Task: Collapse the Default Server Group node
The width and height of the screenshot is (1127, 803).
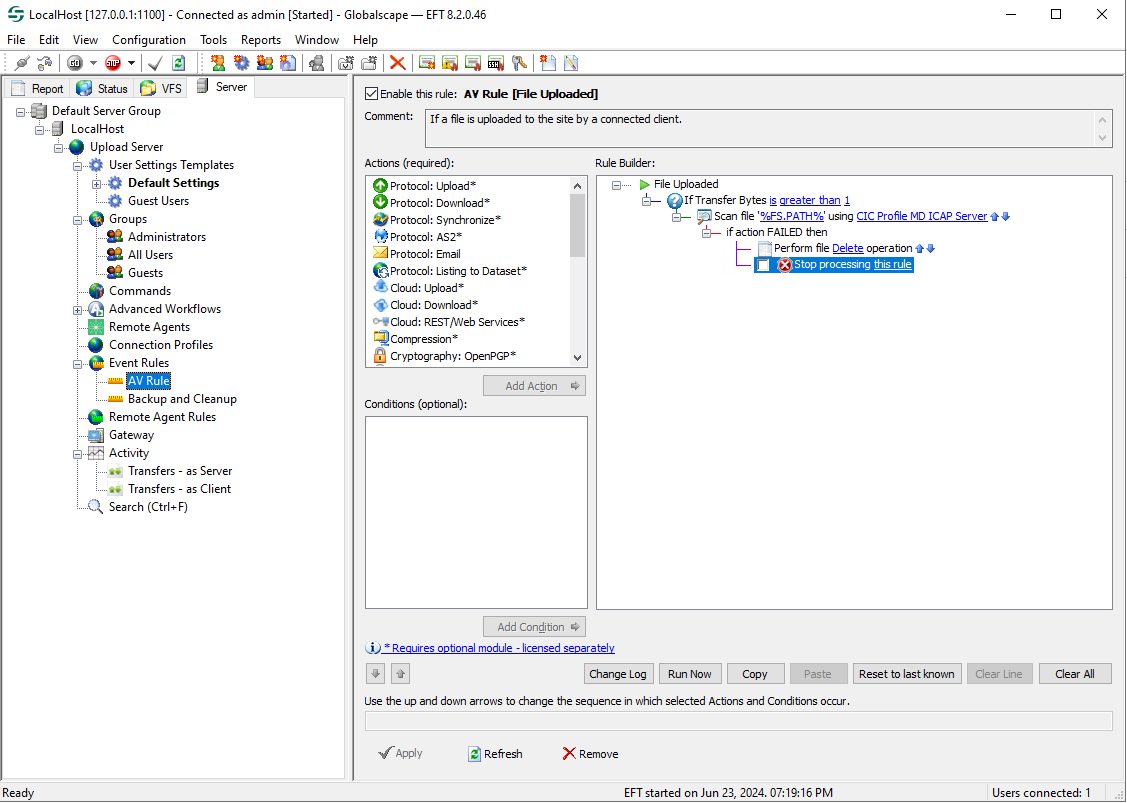Action: pos(21,111)
